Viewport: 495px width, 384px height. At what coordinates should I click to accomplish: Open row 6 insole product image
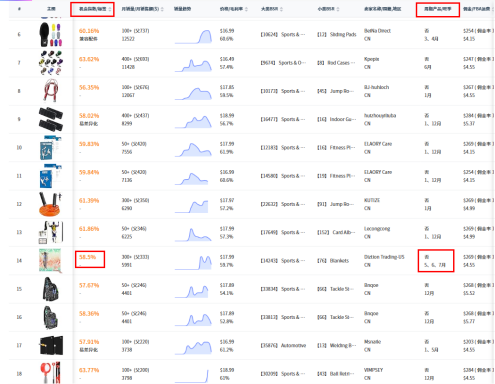tap(51, 34)
